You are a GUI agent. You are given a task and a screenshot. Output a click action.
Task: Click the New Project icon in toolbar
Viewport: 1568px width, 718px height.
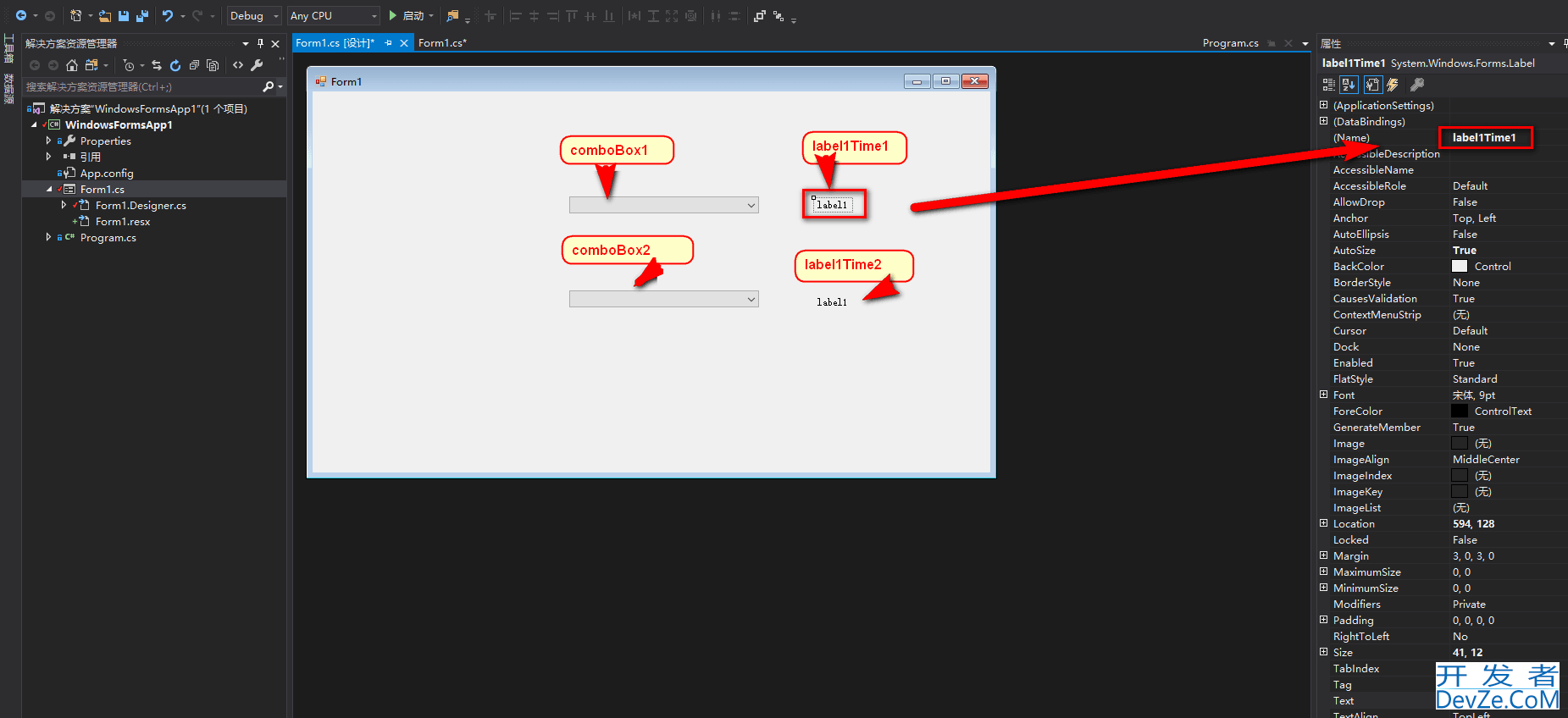pos(76,15)
